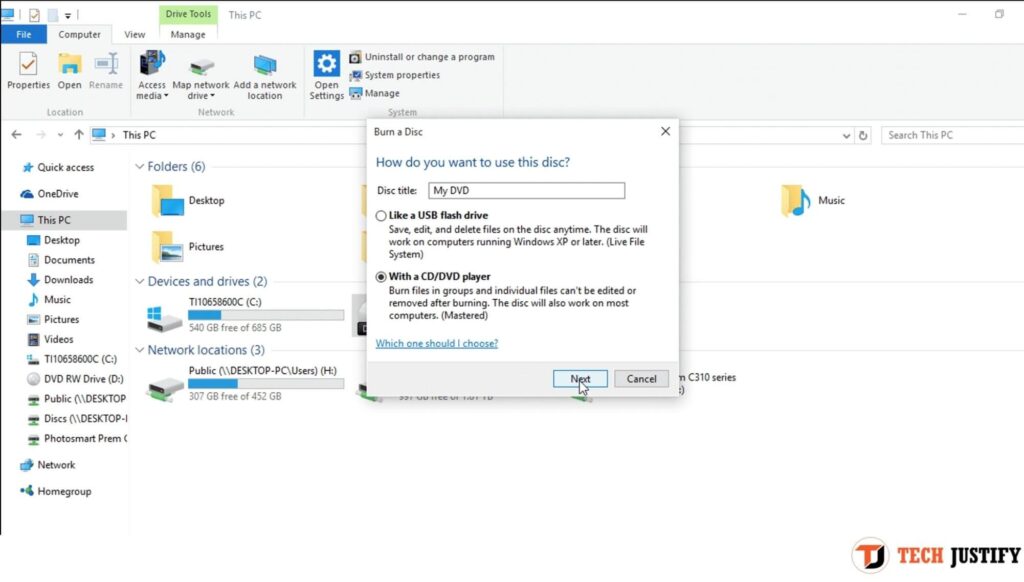Click the Disc title text field
Viewport: 1024px width, 582px height.
pos(526,190)
